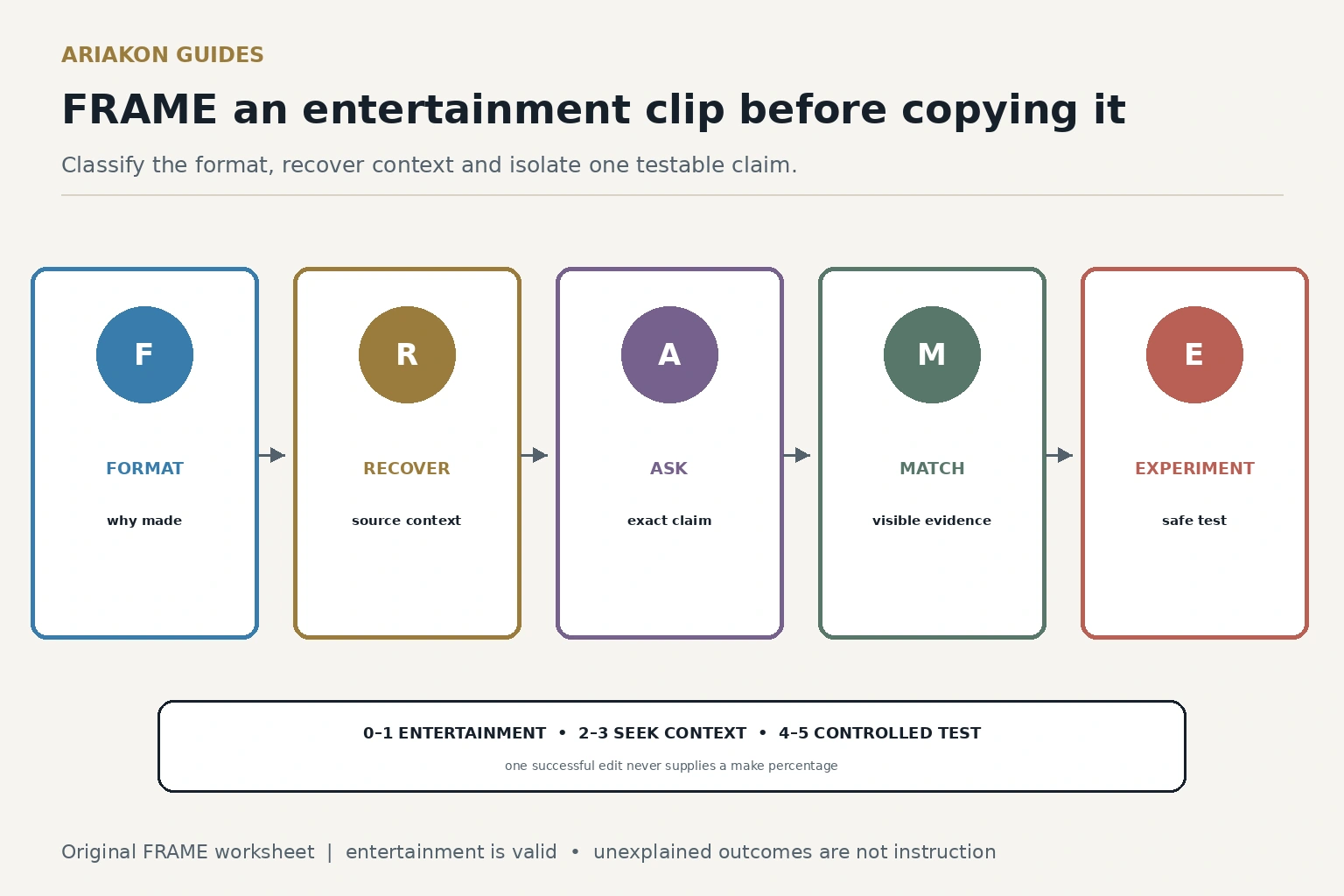
Task: Click the 'Classify the format' subtitle
Action: 429,165
